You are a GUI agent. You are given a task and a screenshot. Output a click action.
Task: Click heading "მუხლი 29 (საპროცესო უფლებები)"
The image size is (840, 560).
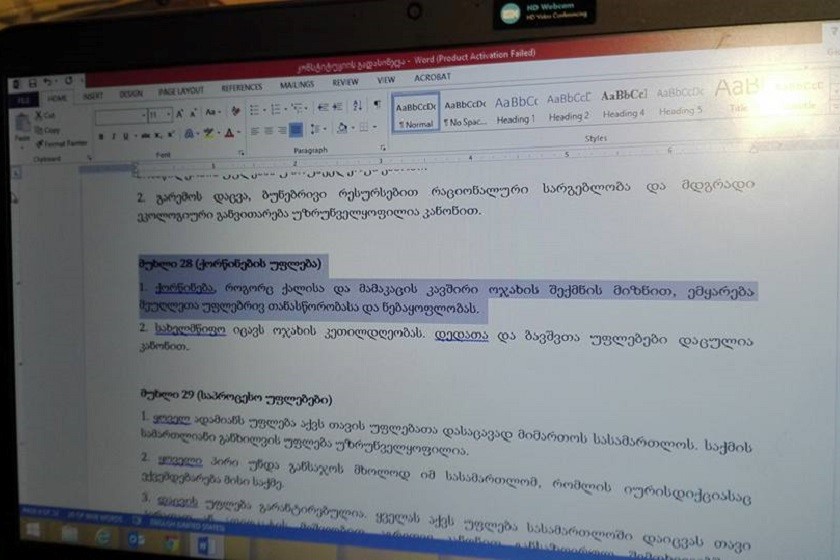236,398
